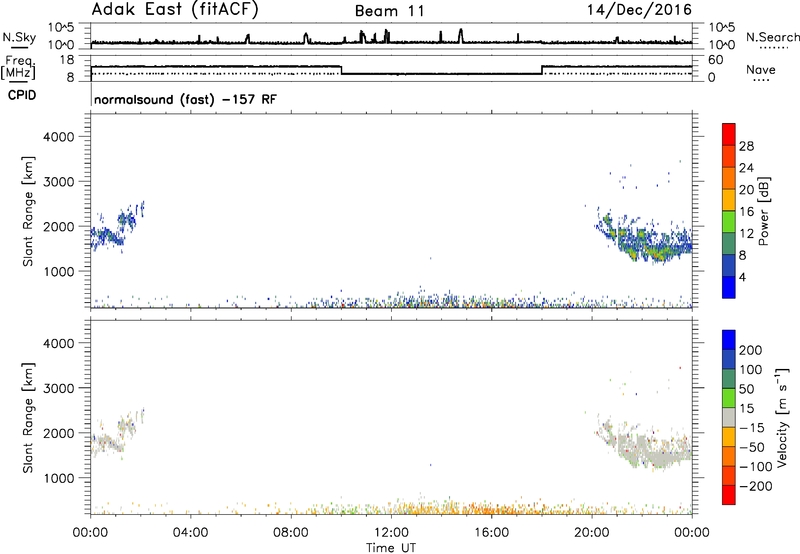Screen dimensions: 800x554
Task: Click the 'N.Sky' legend label
Action: tap(19, 37)
